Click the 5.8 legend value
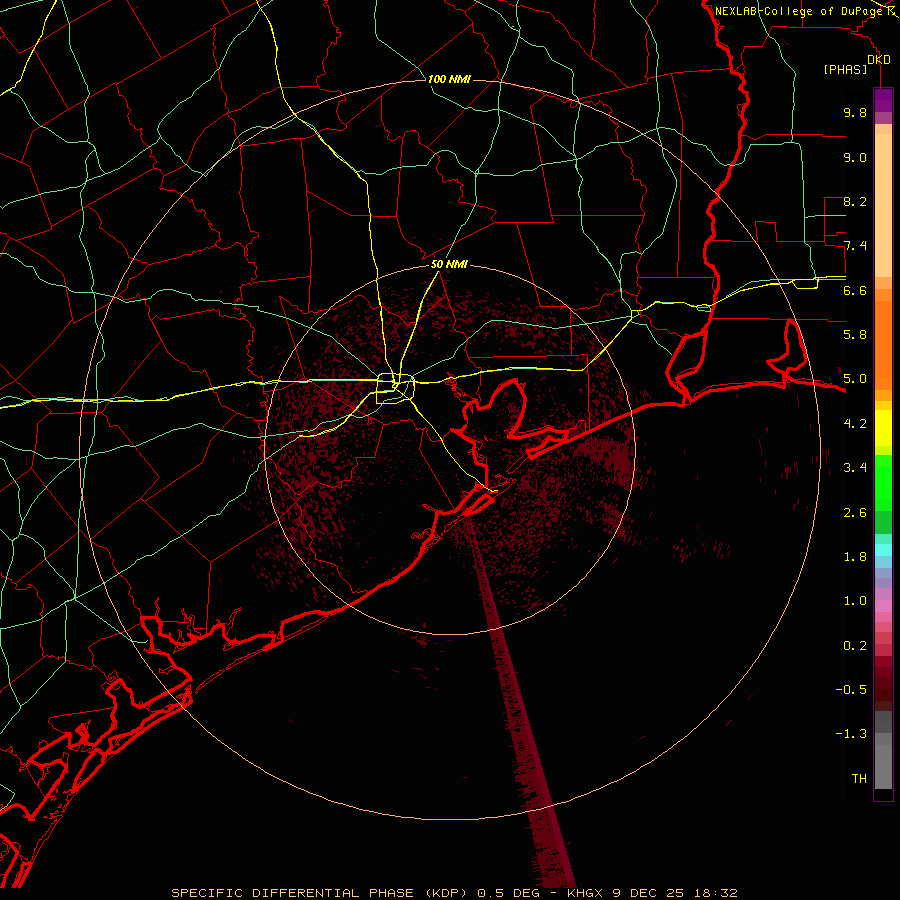 point(855,335)
